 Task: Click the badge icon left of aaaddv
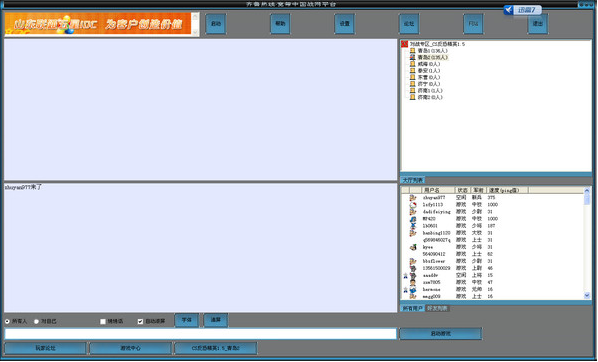(x=405, y=275)
